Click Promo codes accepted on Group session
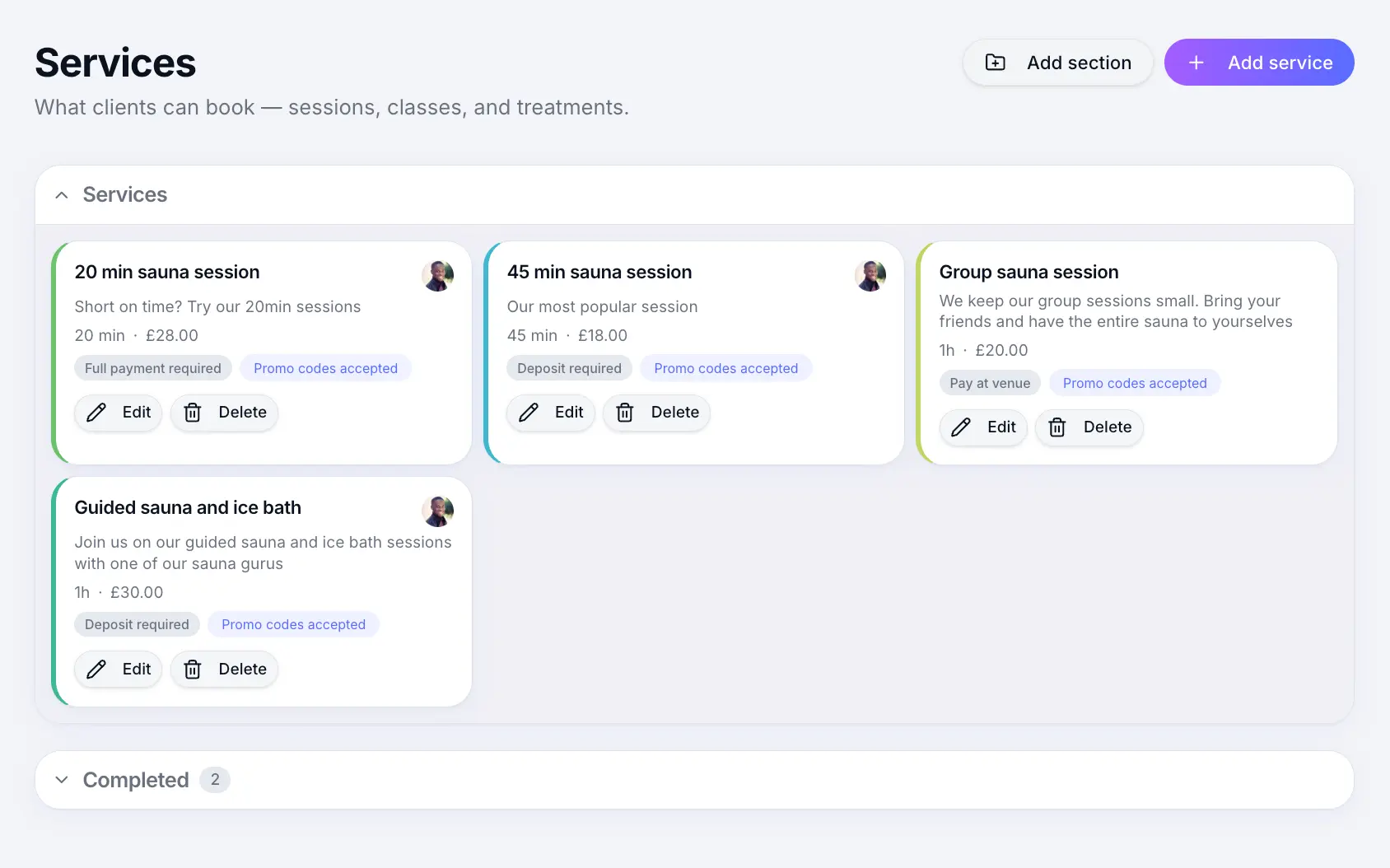 (x=1135, y=383)
